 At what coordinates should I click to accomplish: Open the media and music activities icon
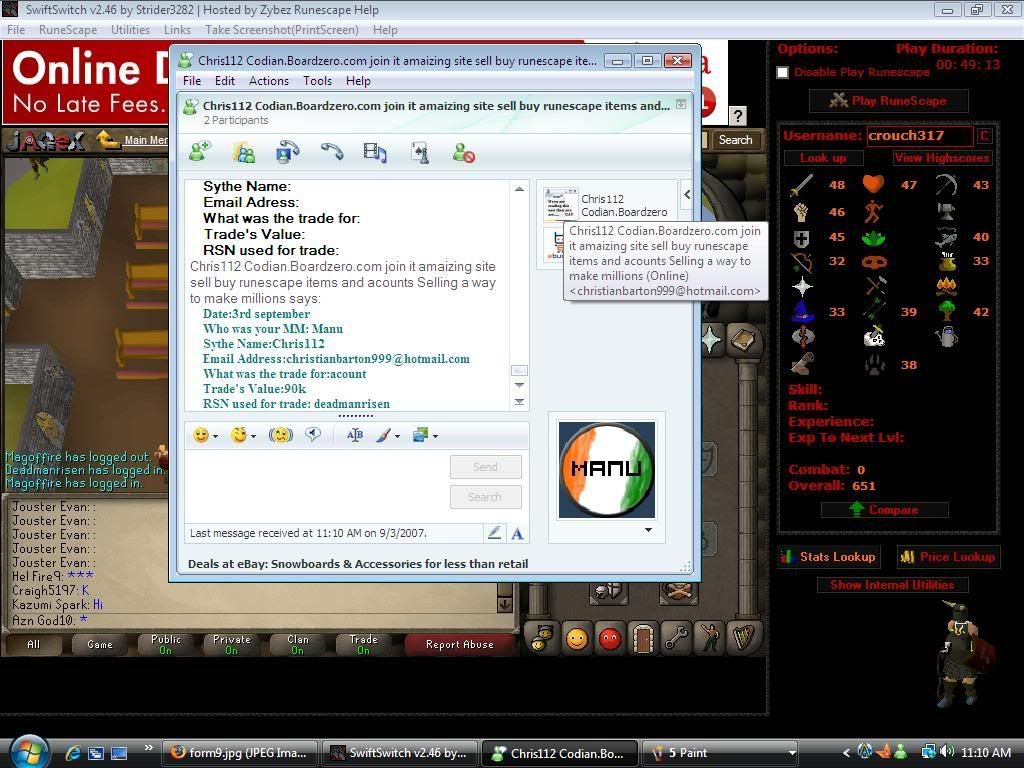coord(375,153)
